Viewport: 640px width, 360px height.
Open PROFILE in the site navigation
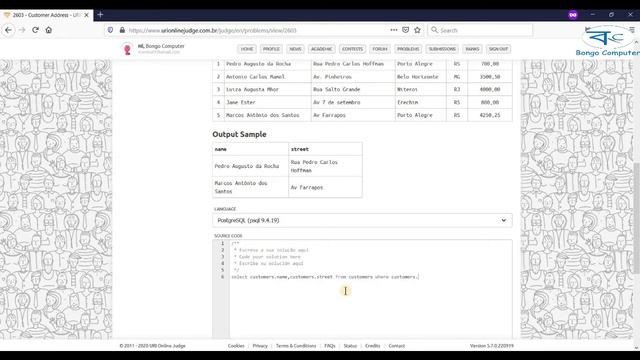[x=271, y=49]
